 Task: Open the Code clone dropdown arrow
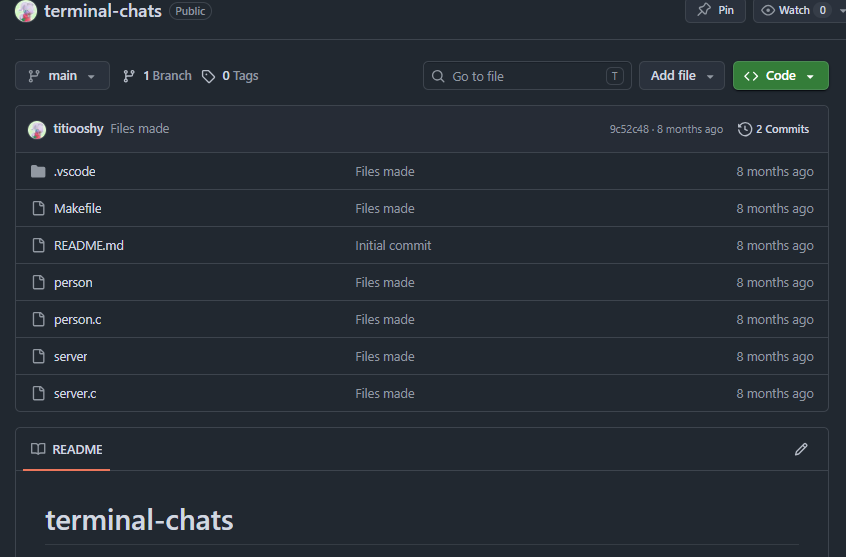pyautogui.click(x=810, y=77)
